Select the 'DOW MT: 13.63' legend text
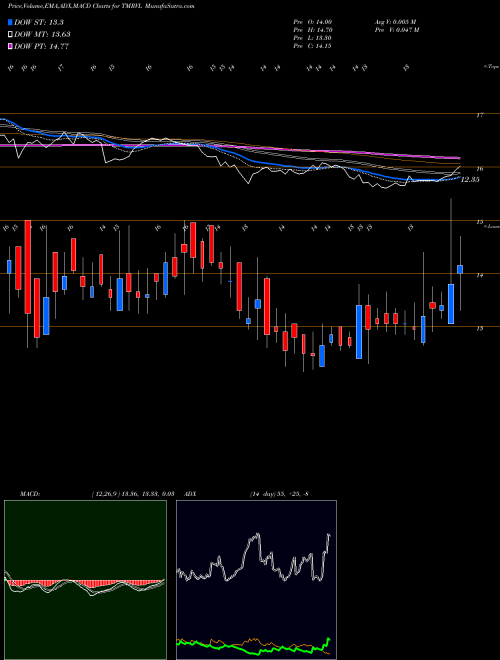 tap(42, 35)
